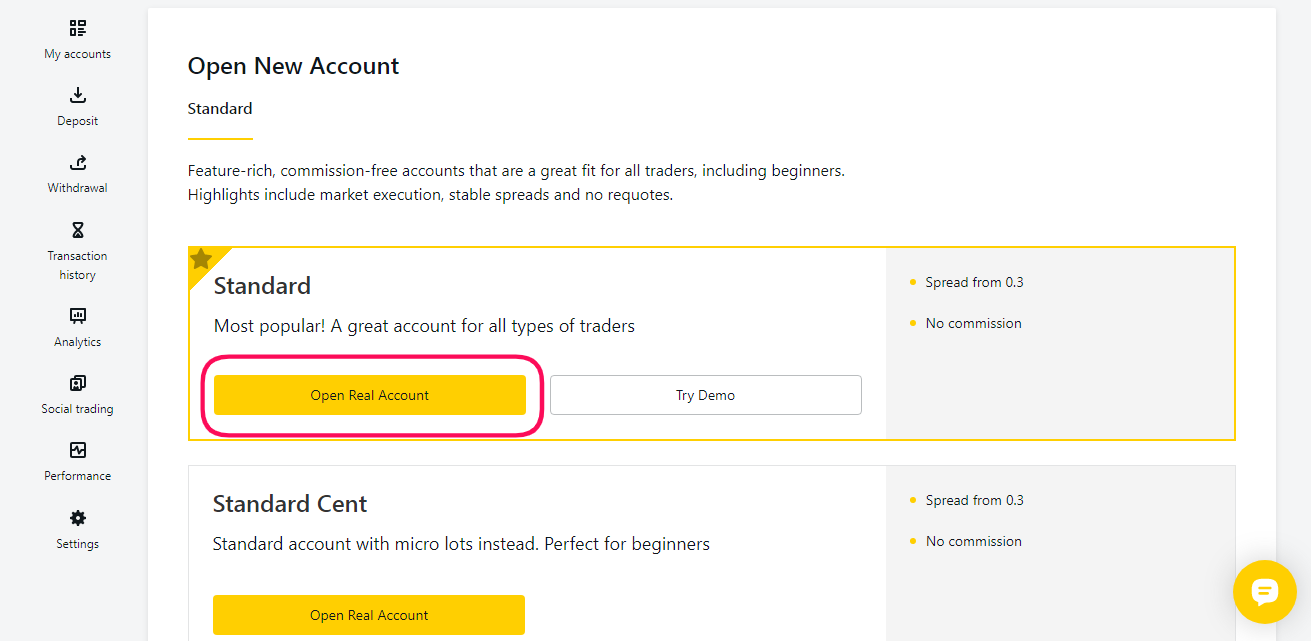This screenshot has width=1311, height=641.
Task: Open Real Account for Standard Cent
Action: 369,615
